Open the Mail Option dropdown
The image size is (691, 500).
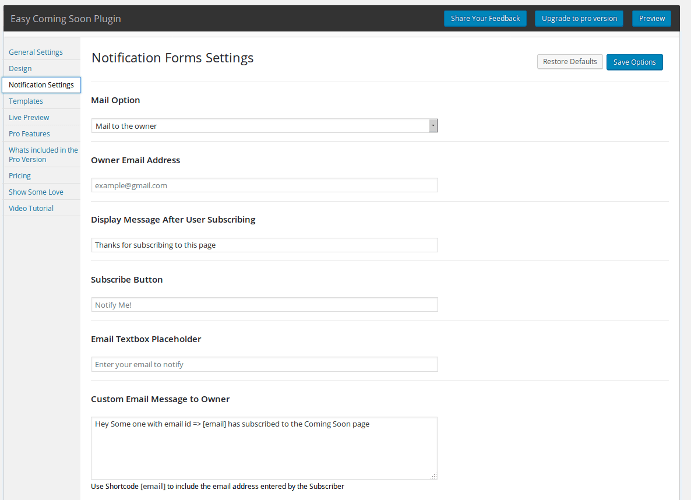[x=264, y=126]
